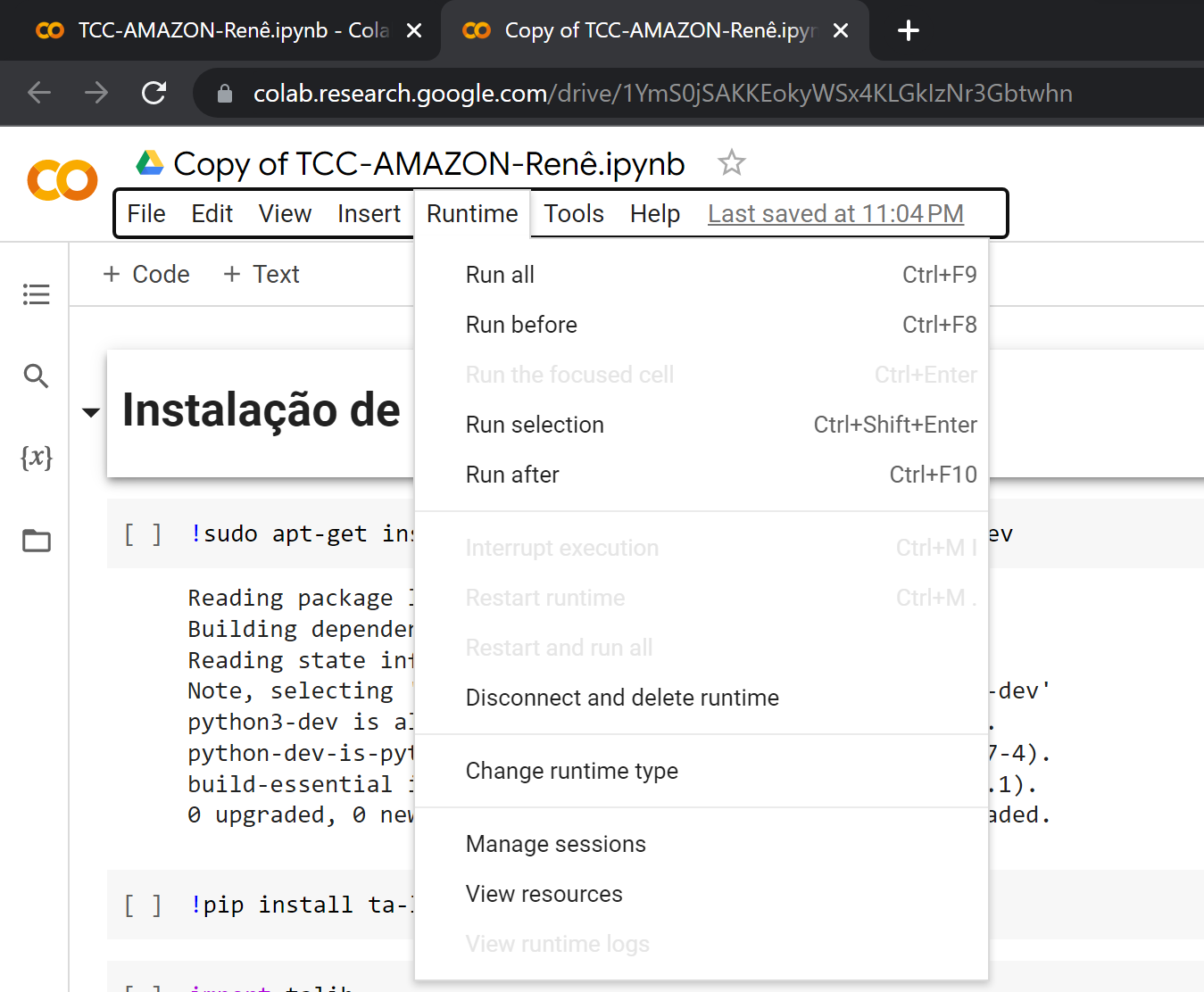
Task: Click the site lock icon in address bar
Action: point(225,93)
